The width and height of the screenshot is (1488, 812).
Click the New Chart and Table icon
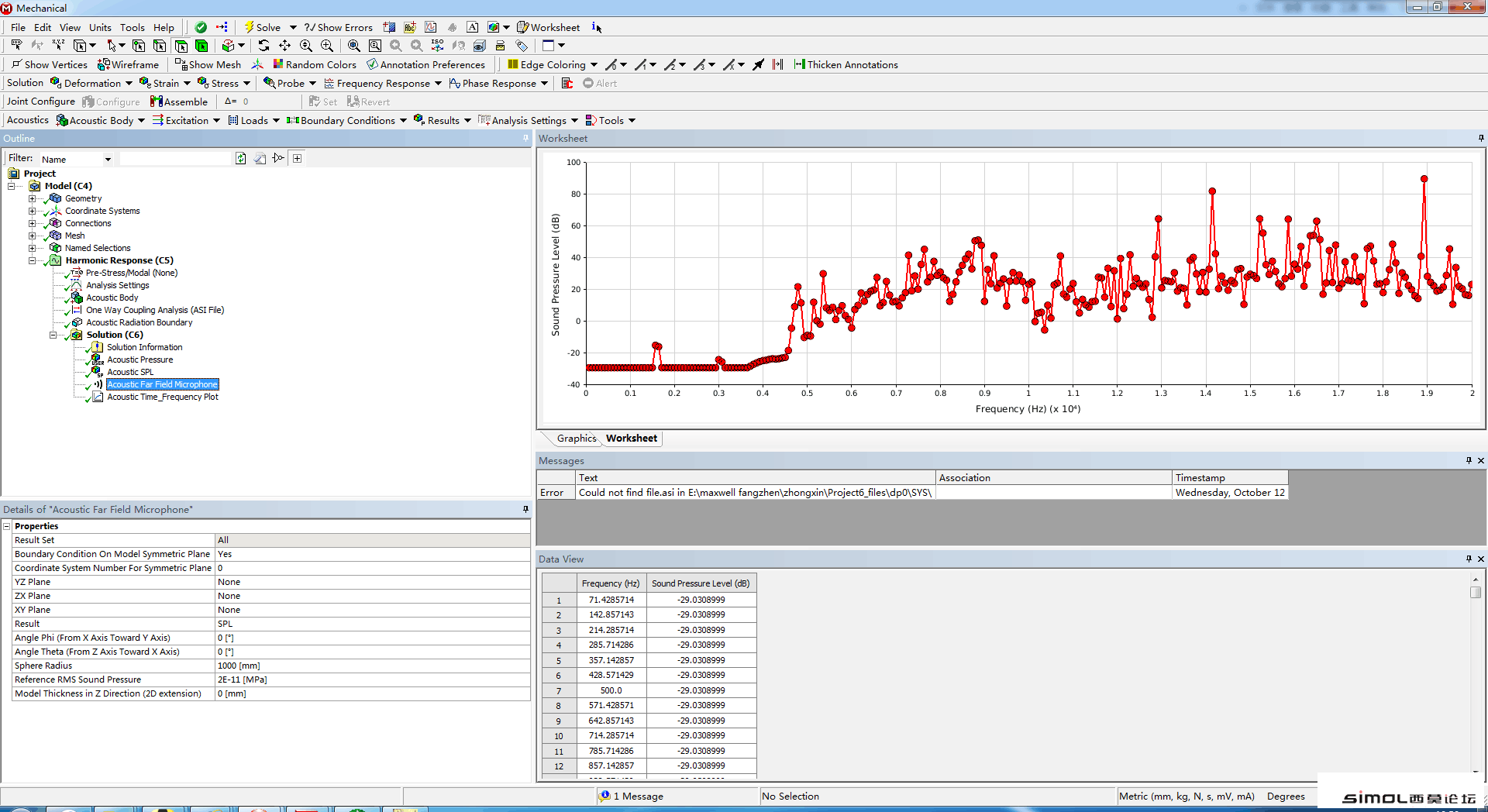(x=431, y=27)
